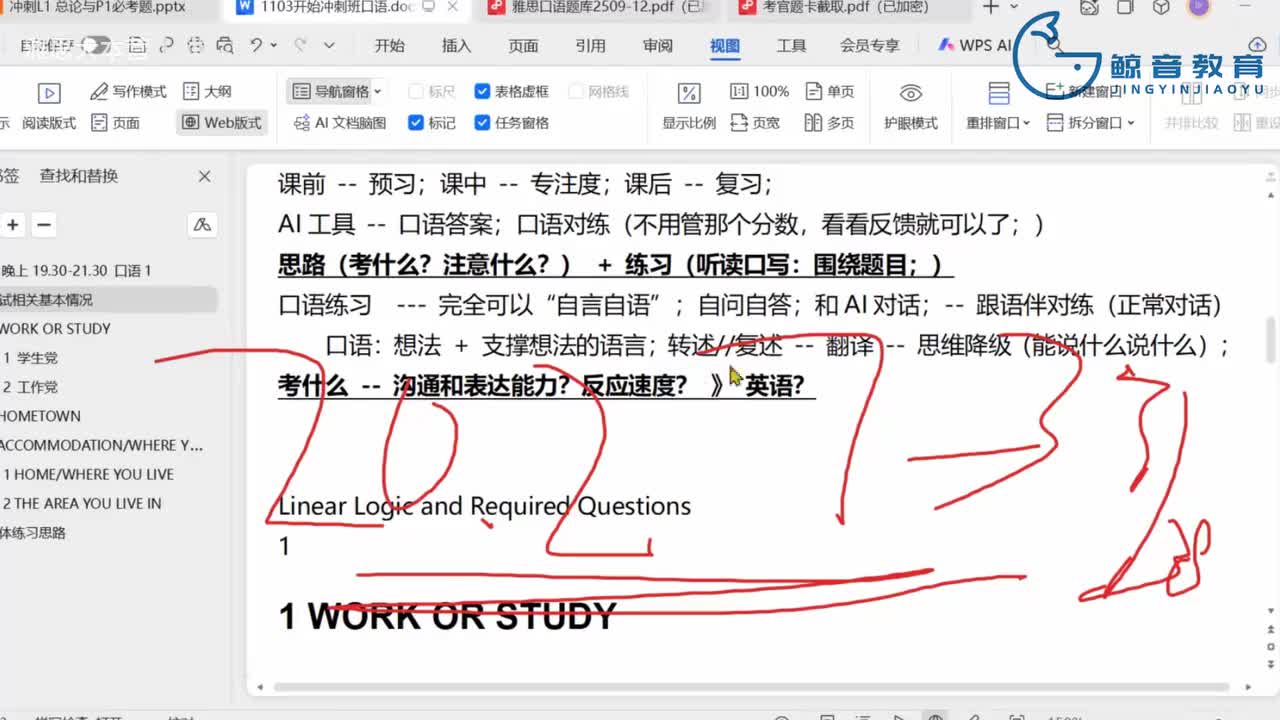Toggle the auto-save switch in quick access
Image resolution: width=1280 pixels, height=720 pixels.
96,45
